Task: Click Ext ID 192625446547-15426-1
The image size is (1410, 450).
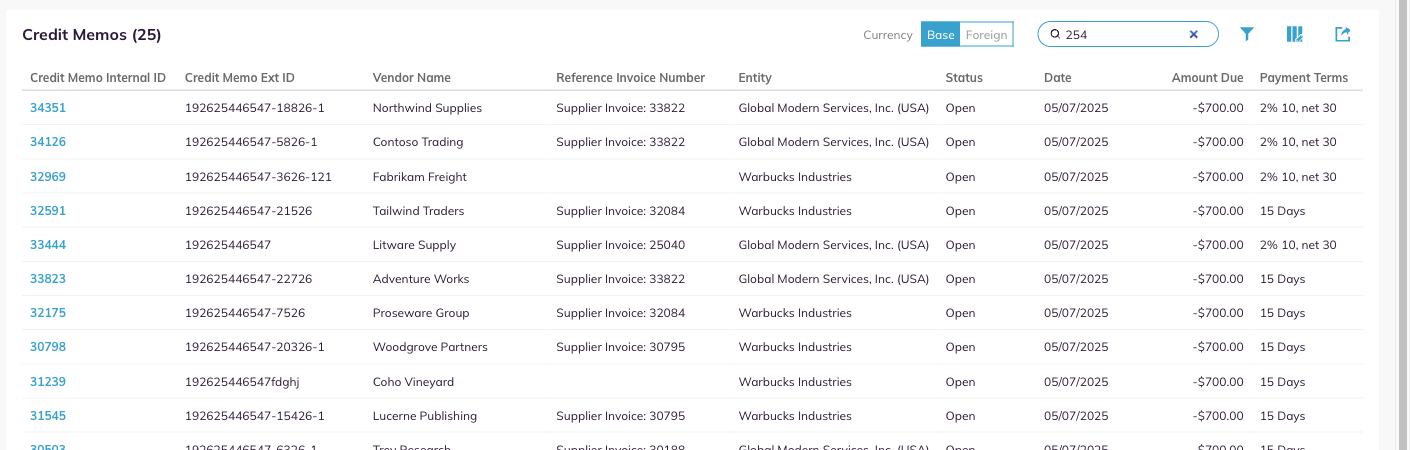Action: 255,416
